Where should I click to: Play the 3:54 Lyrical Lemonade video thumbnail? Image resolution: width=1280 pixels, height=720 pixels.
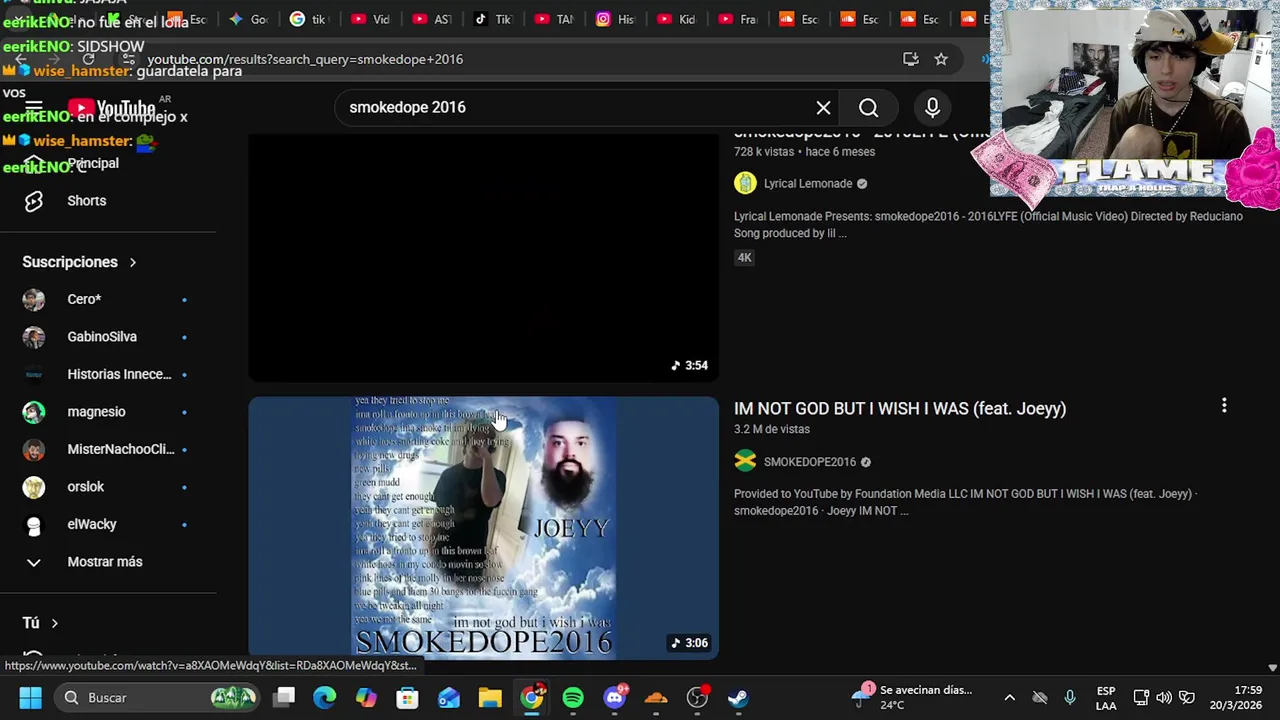pos(484,257)
